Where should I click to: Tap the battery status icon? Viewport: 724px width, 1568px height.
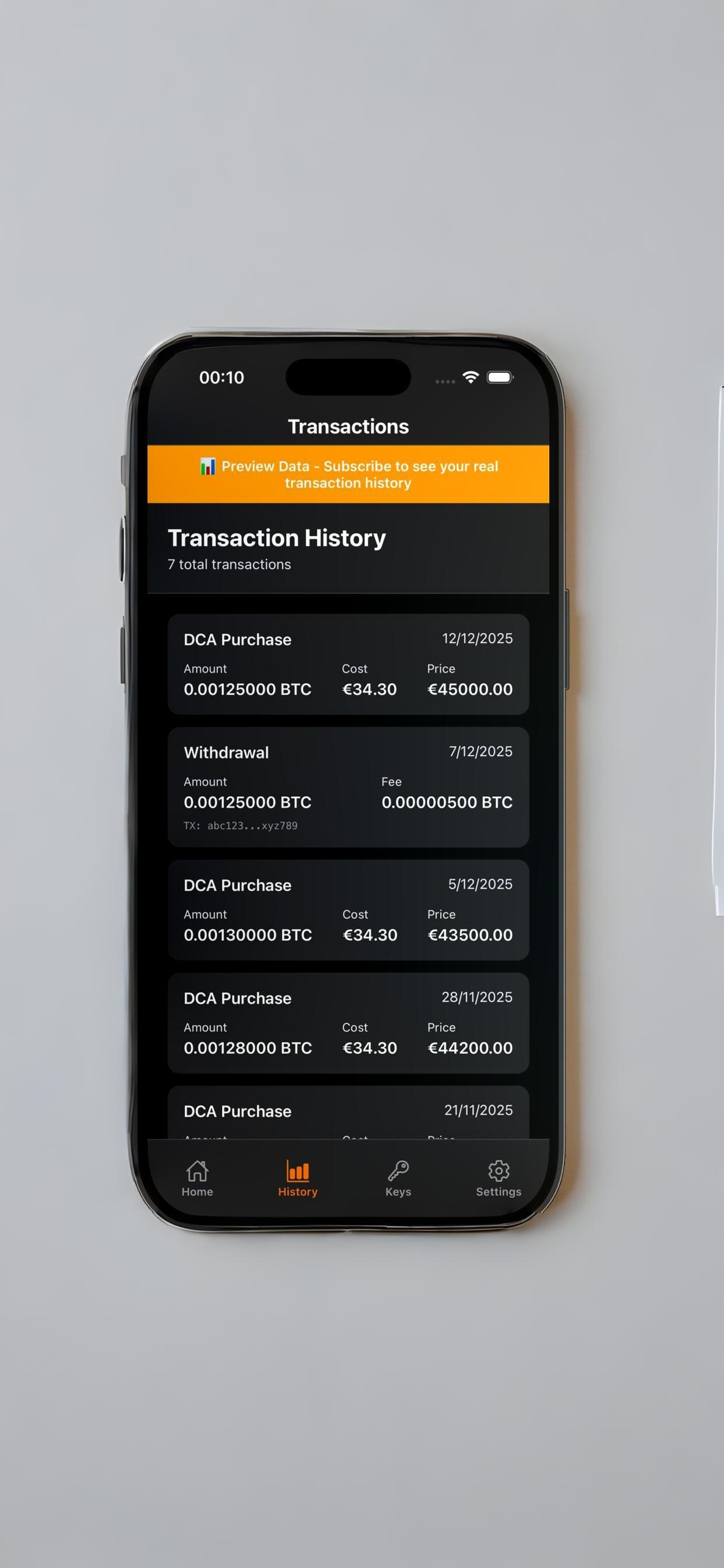click(x=500, y=377)
